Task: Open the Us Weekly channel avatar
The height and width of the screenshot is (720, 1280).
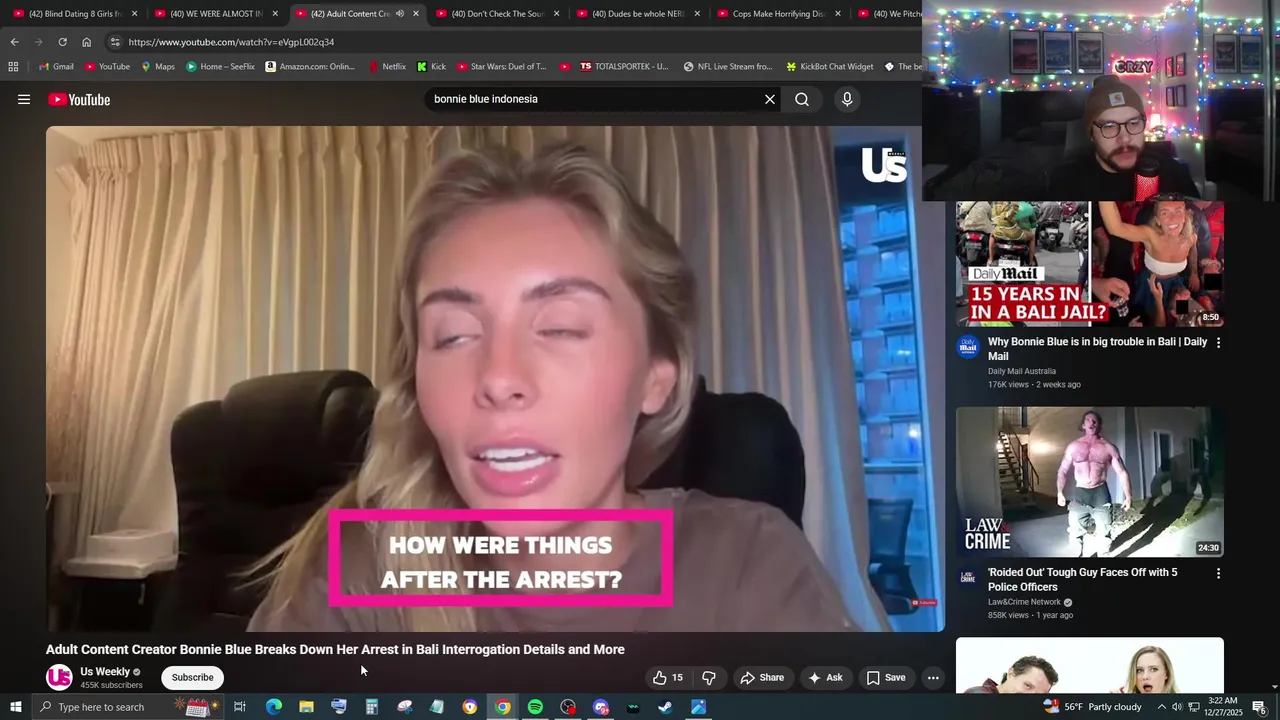Action: 59,677
